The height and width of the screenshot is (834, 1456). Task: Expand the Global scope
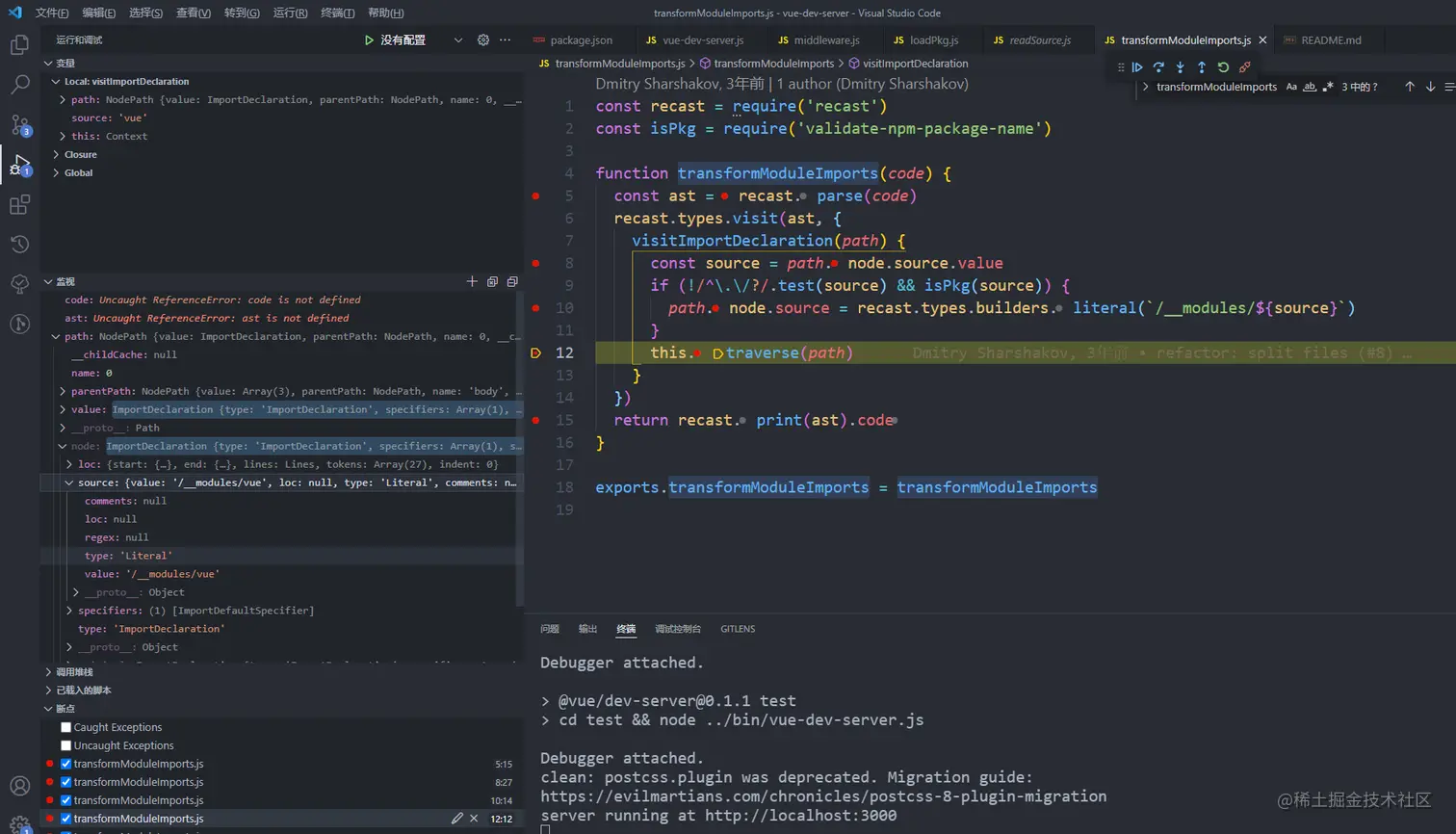click(56, 172)
